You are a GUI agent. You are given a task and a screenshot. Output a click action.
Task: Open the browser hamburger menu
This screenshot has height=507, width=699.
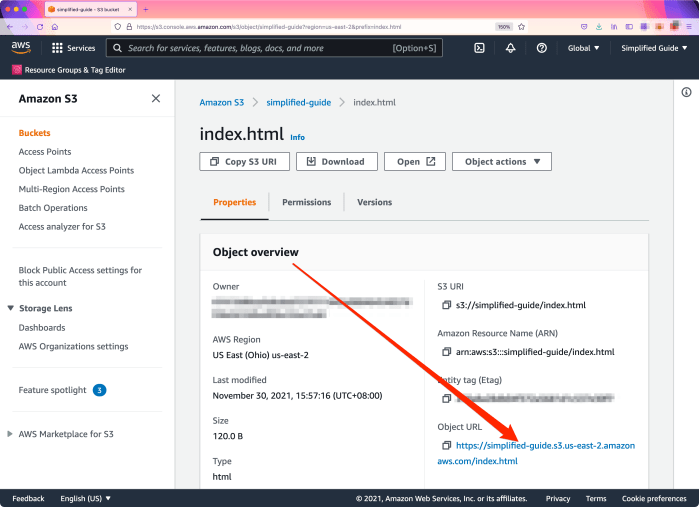coord(689,27)
